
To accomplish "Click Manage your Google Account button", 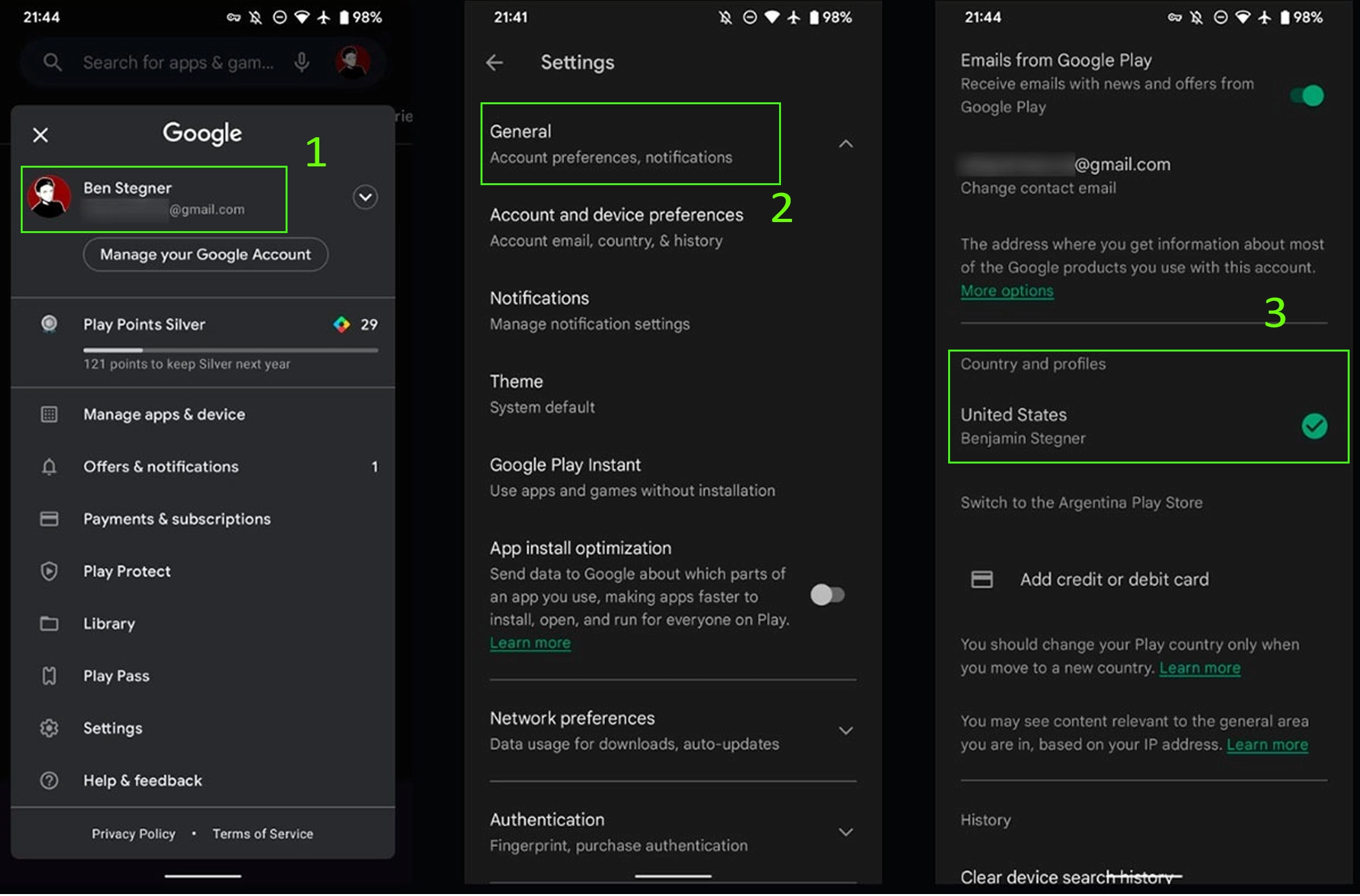I will [x=205, y=254].
